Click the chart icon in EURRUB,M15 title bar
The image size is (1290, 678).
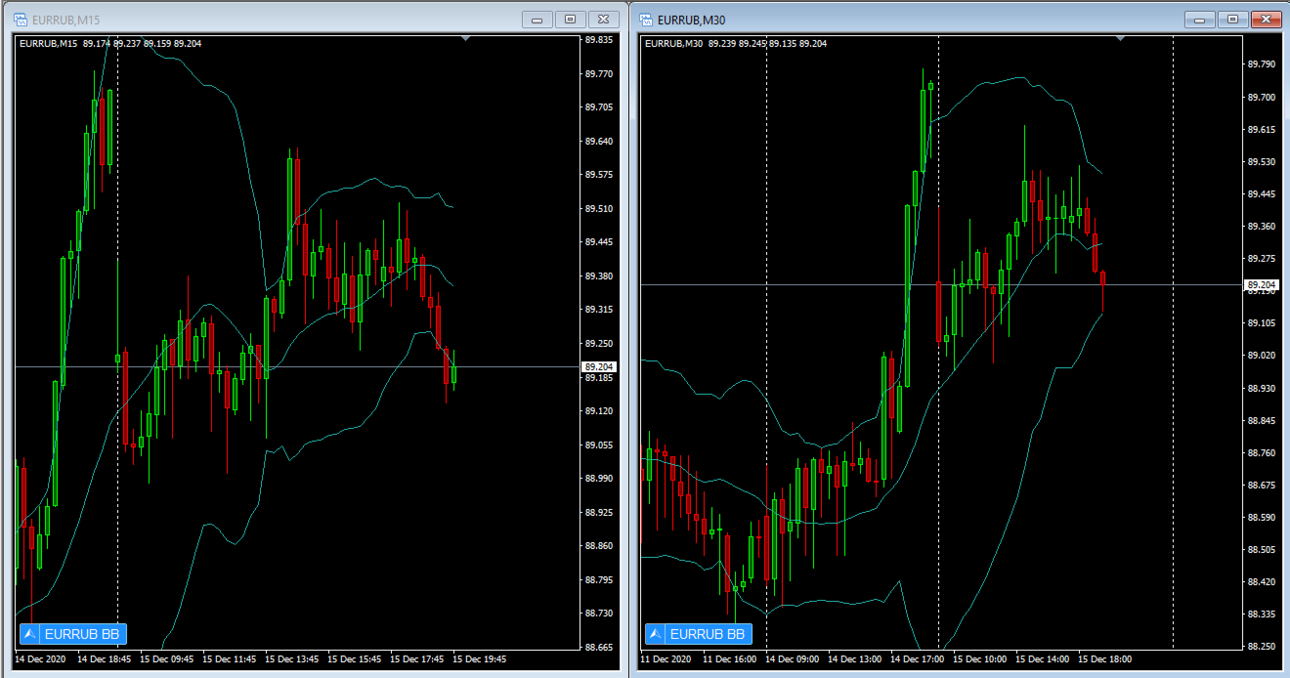pos(20,19)
